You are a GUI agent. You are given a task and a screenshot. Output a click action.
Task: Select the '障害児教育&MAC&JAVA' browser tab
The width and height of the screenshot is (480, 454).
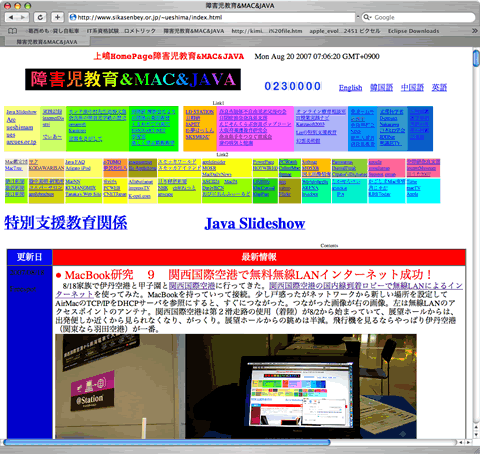[47, 42]
